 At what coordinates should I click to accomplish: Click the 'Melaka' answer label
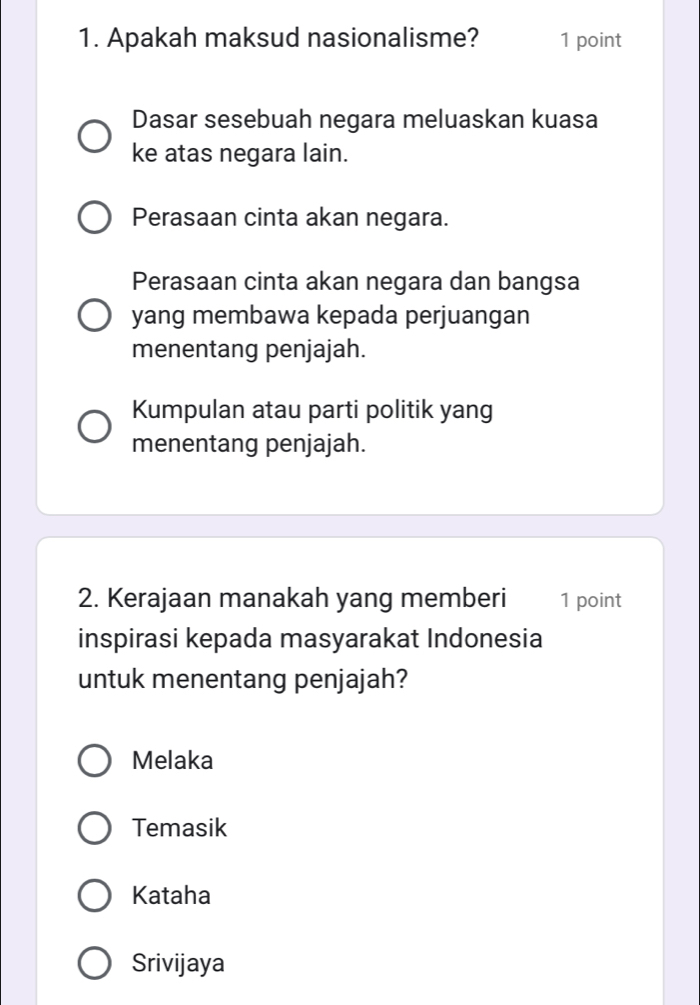[x=173, y=761]
